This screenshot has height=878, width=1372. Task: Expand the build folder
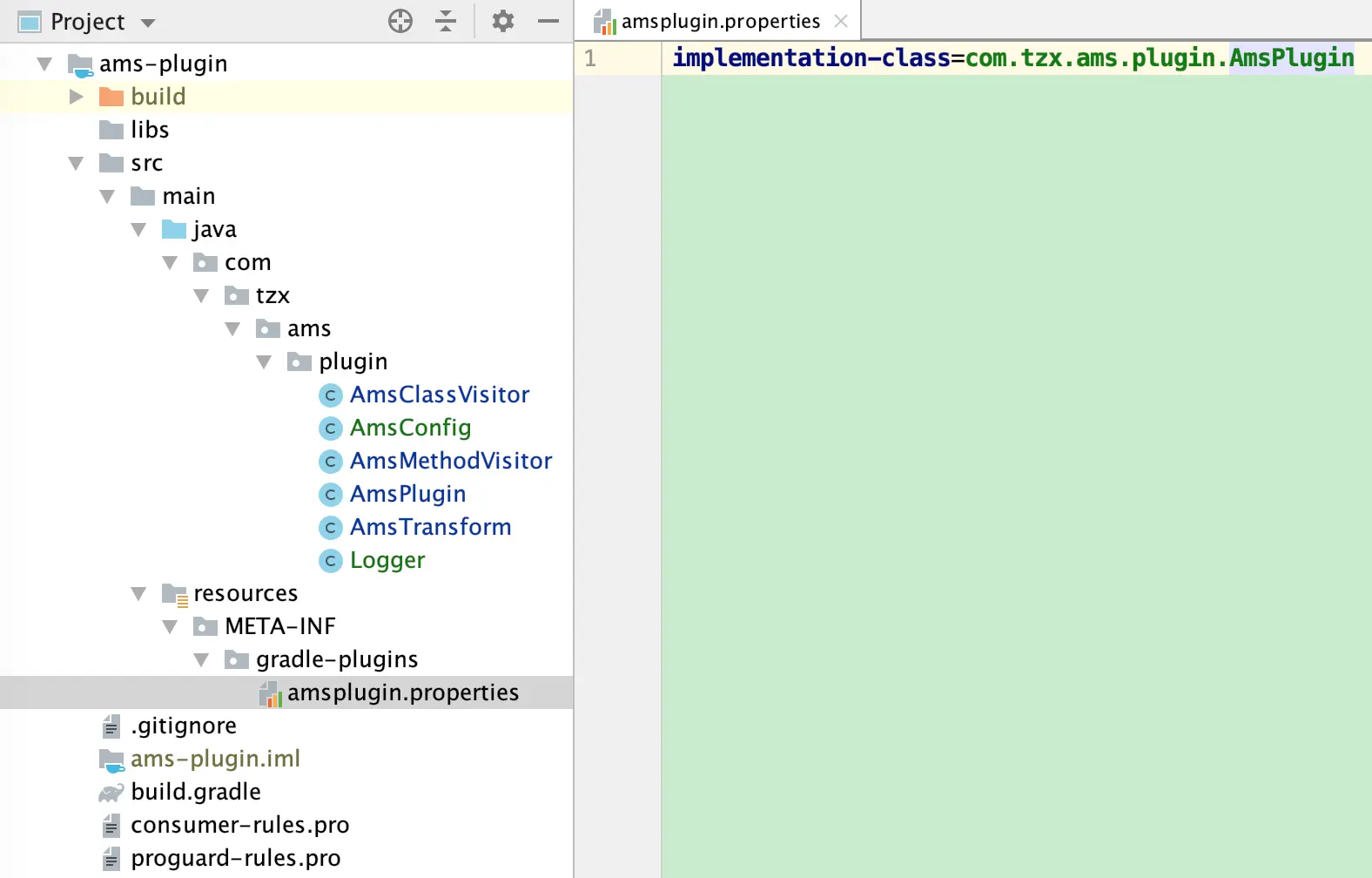point(77,97)
